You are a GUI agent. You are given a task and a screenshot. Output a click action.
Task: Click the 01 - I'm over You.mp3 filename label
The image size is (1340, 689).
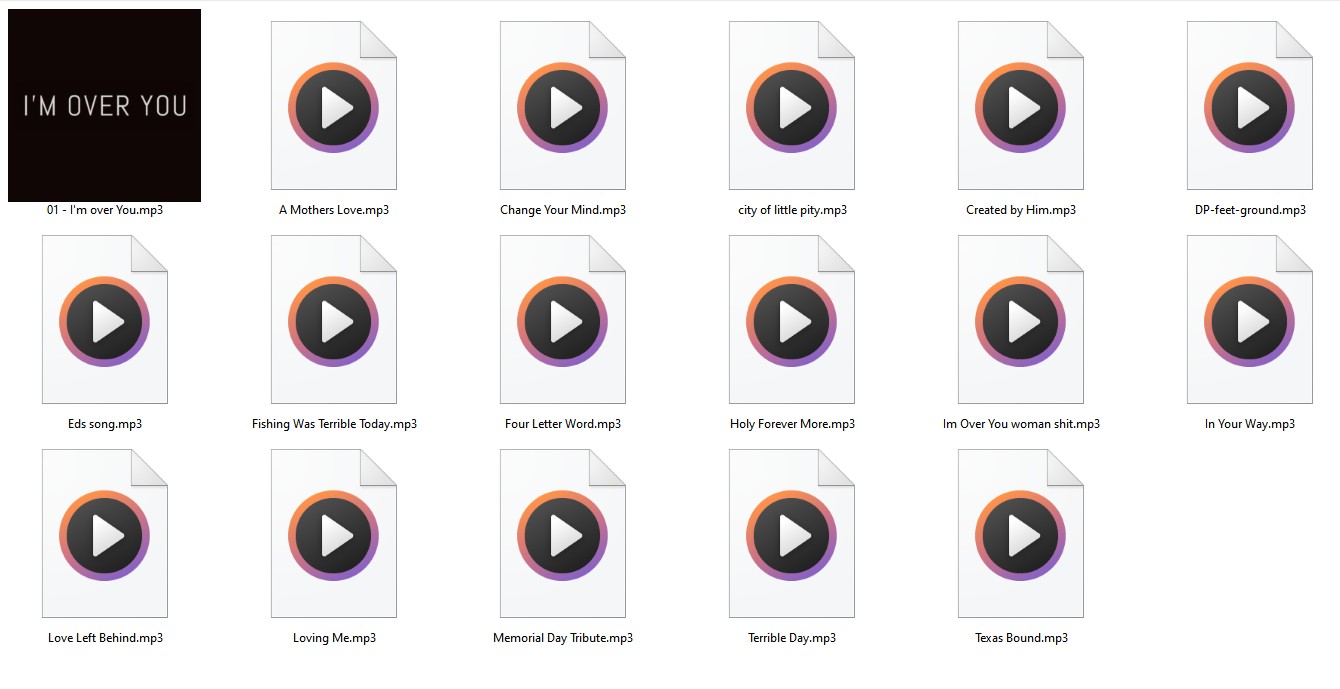pos(105,210)
